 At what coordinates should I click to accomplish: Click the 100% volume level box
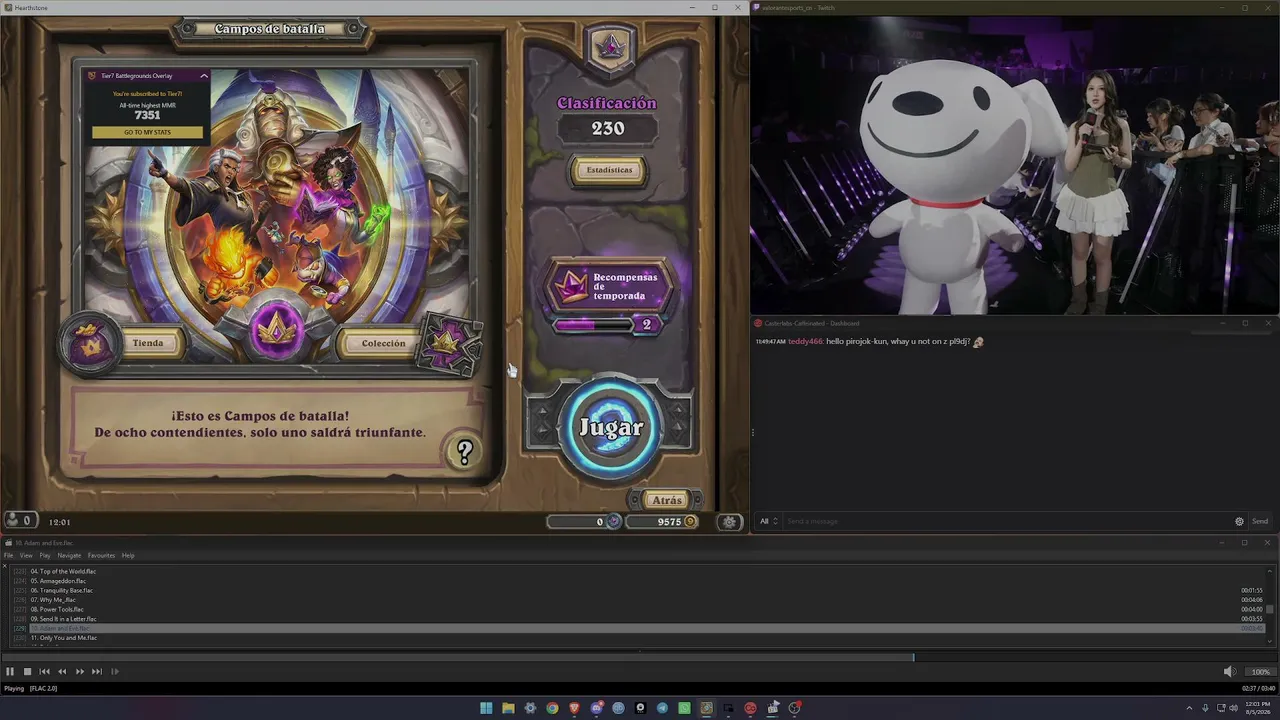coord(1260,672)
